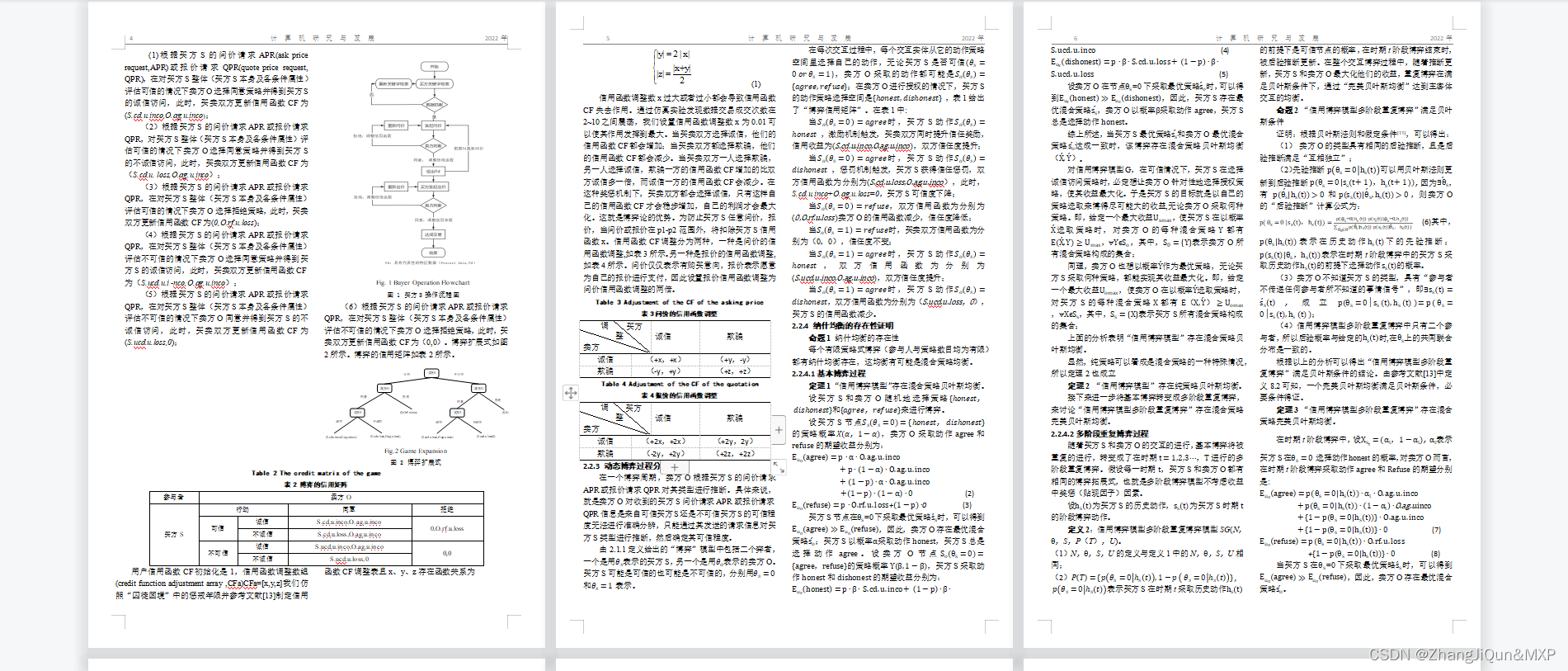
Task: Click the bold label "定义 2" on page 6
Action: [1080, 529]
